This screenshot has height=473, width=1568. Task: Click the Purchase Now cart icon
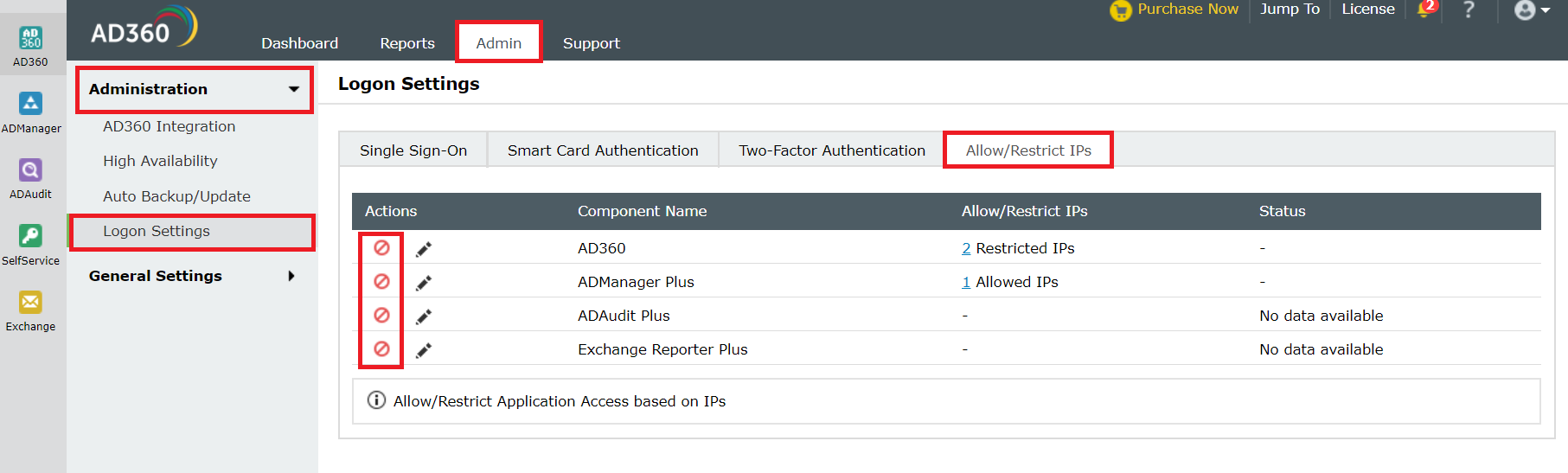(x=1120, y=10)
